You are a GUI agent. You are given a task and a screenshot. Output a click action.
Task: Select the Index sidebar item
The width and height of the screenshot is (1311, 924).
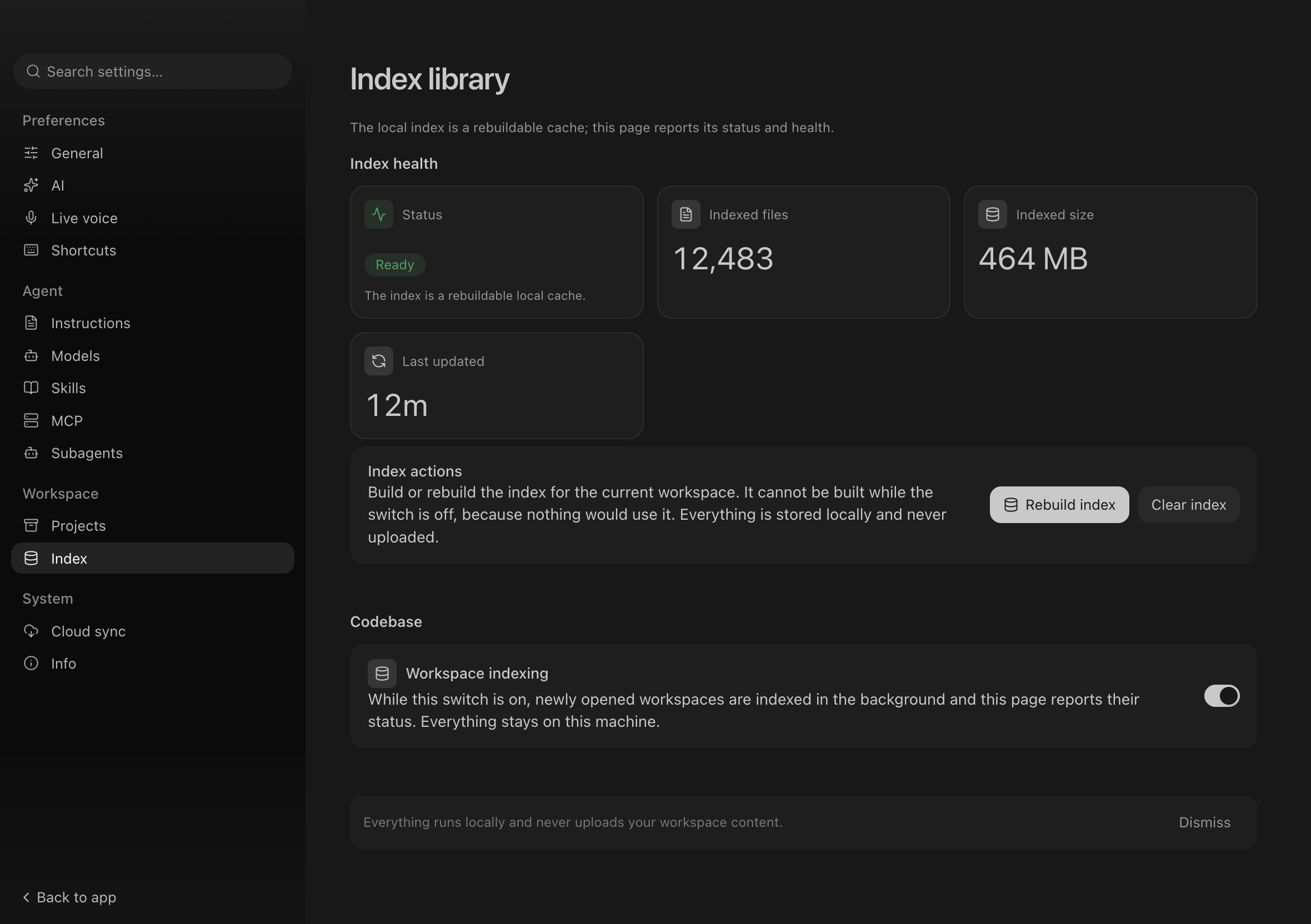[152, 558]
